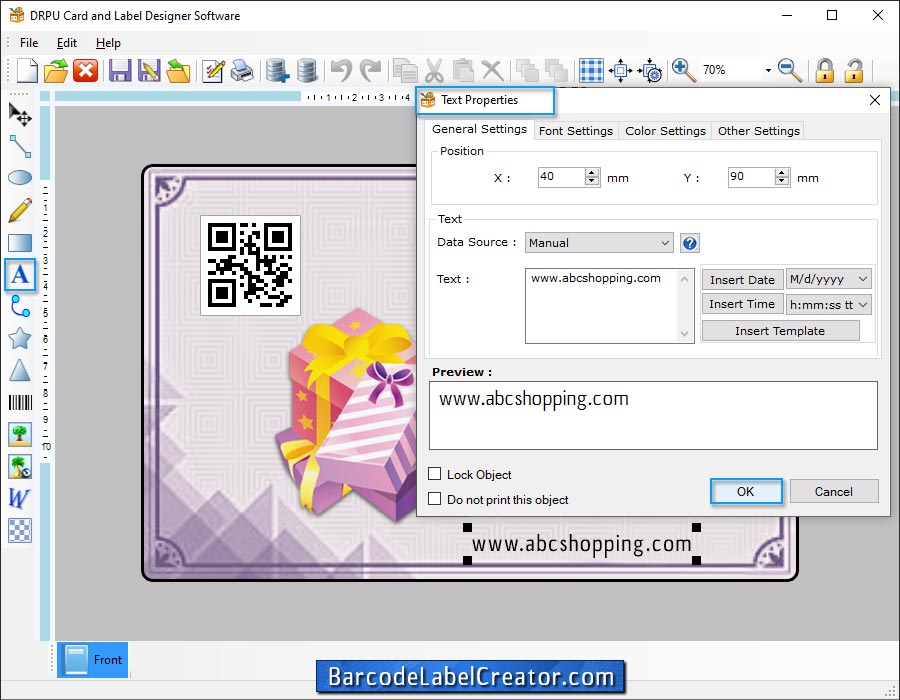Open the edit properties pencil-note icon

pos(213,71)
